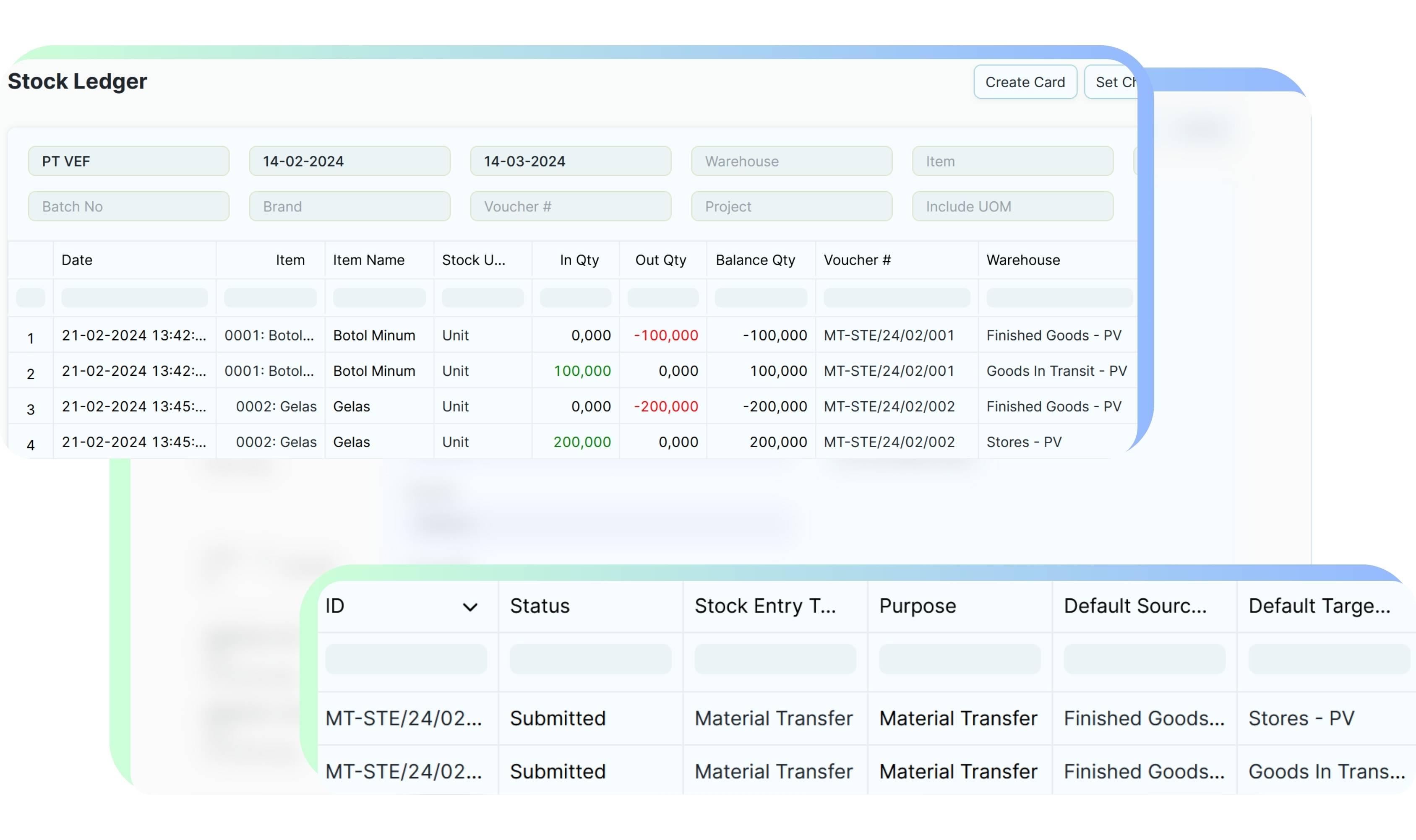Image resolution: width=1416 pixels, height=840 pixels.
Task: Open the PT VEF company field
Action: coord(128,161)
